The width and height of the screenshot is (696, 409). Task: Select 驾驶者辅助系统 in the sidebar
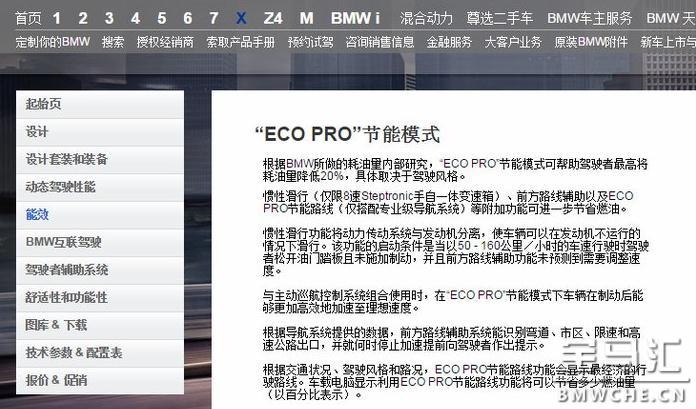100,270
